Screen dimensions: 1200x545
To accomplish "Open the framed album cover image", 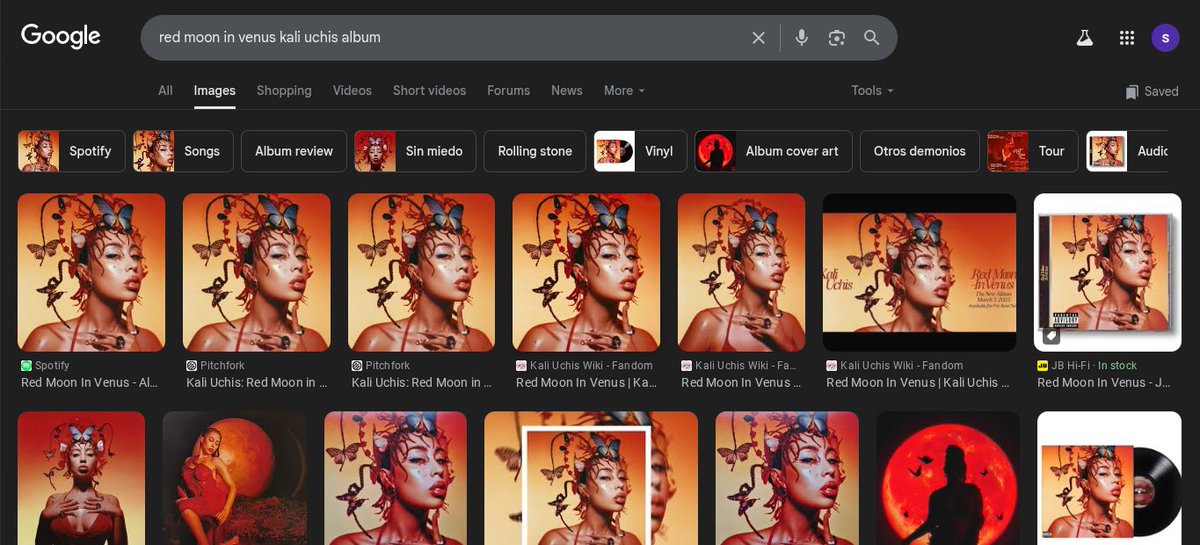I will tap(591, 478).
